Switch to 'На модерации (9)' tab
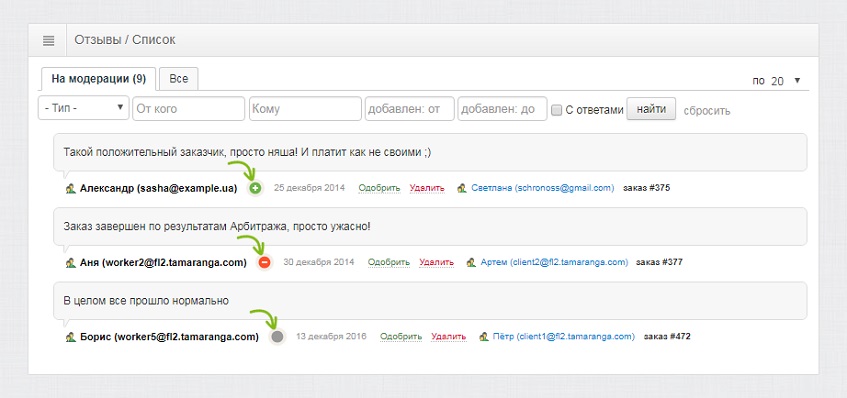Image resolution: width=847 pixels, height=398 pixels. coord(98,79)
